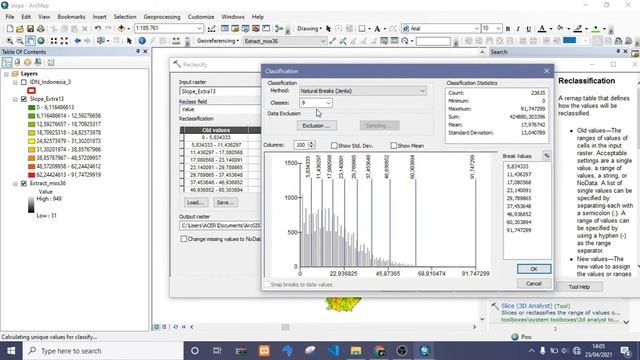Enable Show Std. Dev. checkbox
The image size is (640, 360).
tap(334, 145)
